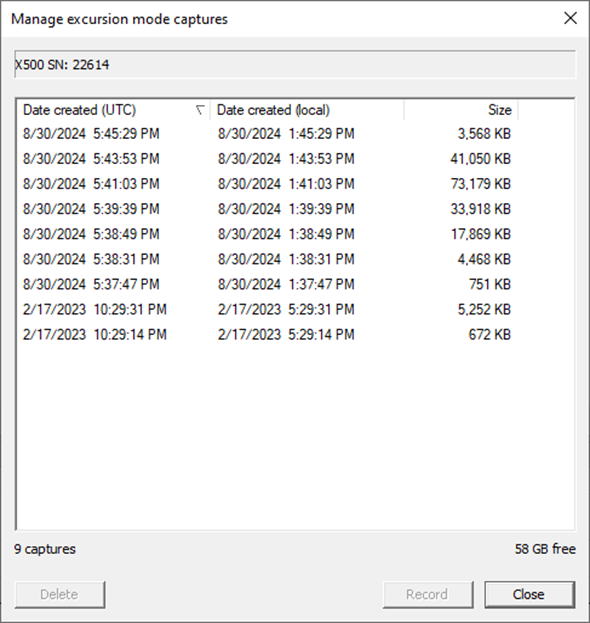
Task: Click the 672 KB size value
Action: pyautogui.click(x=490, y=335)
